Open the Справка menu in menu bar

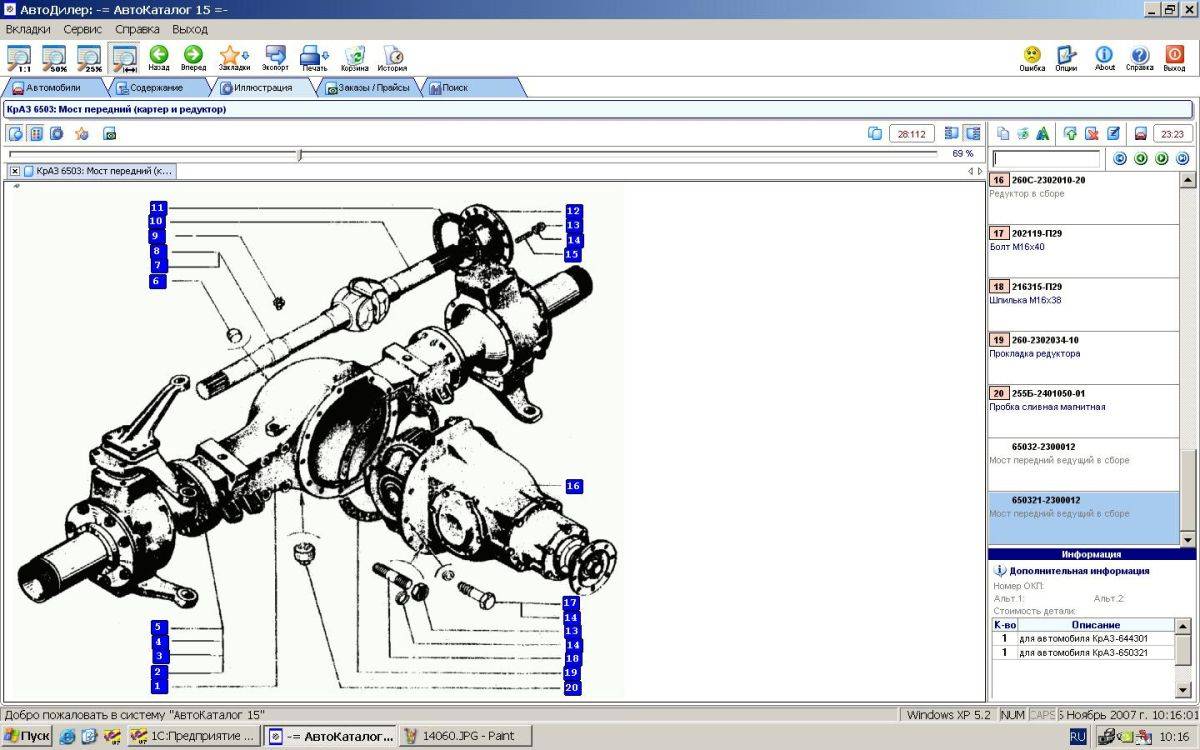(137, 30)
